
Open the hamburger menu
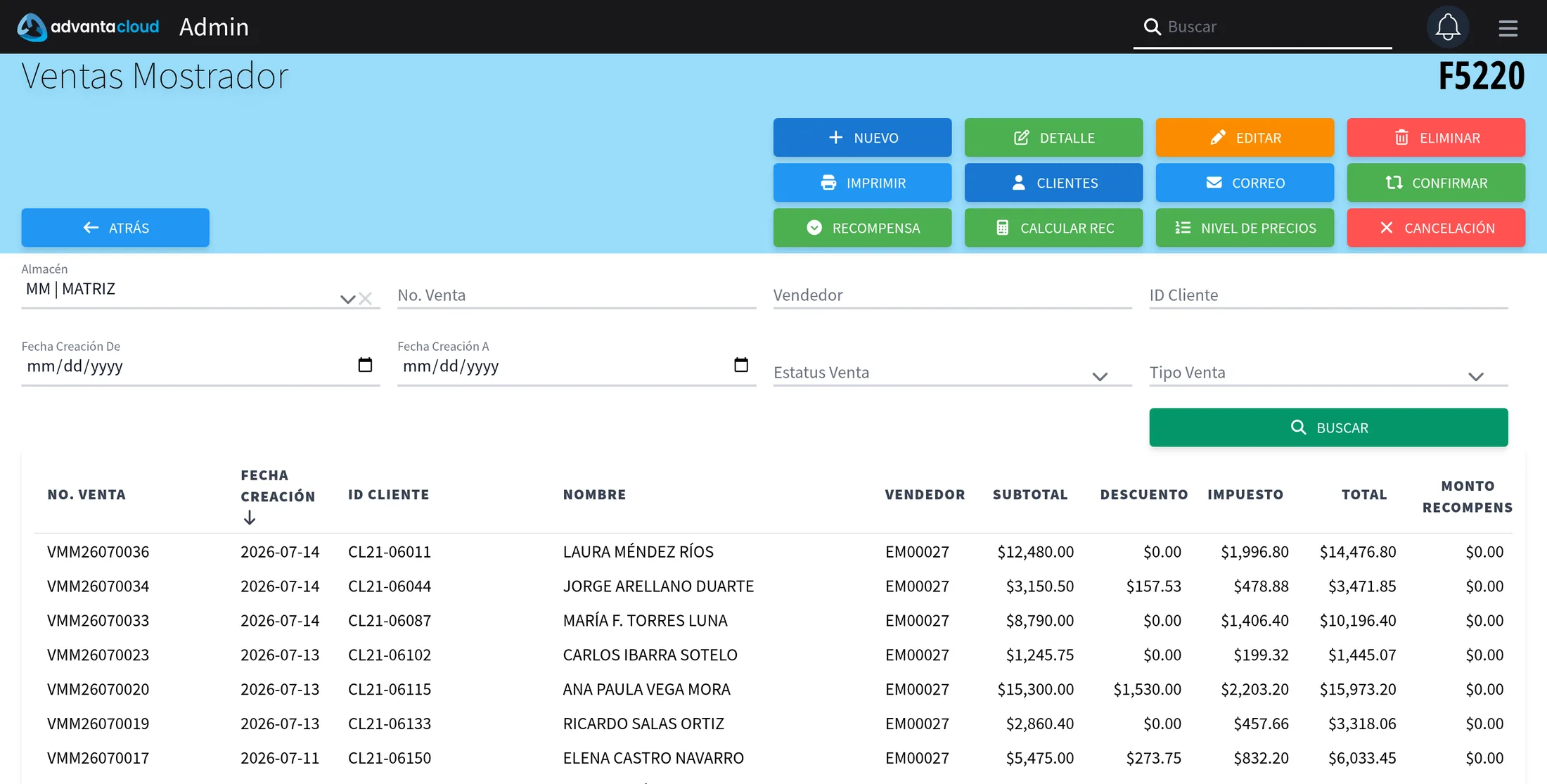[x=1508, y=27]
